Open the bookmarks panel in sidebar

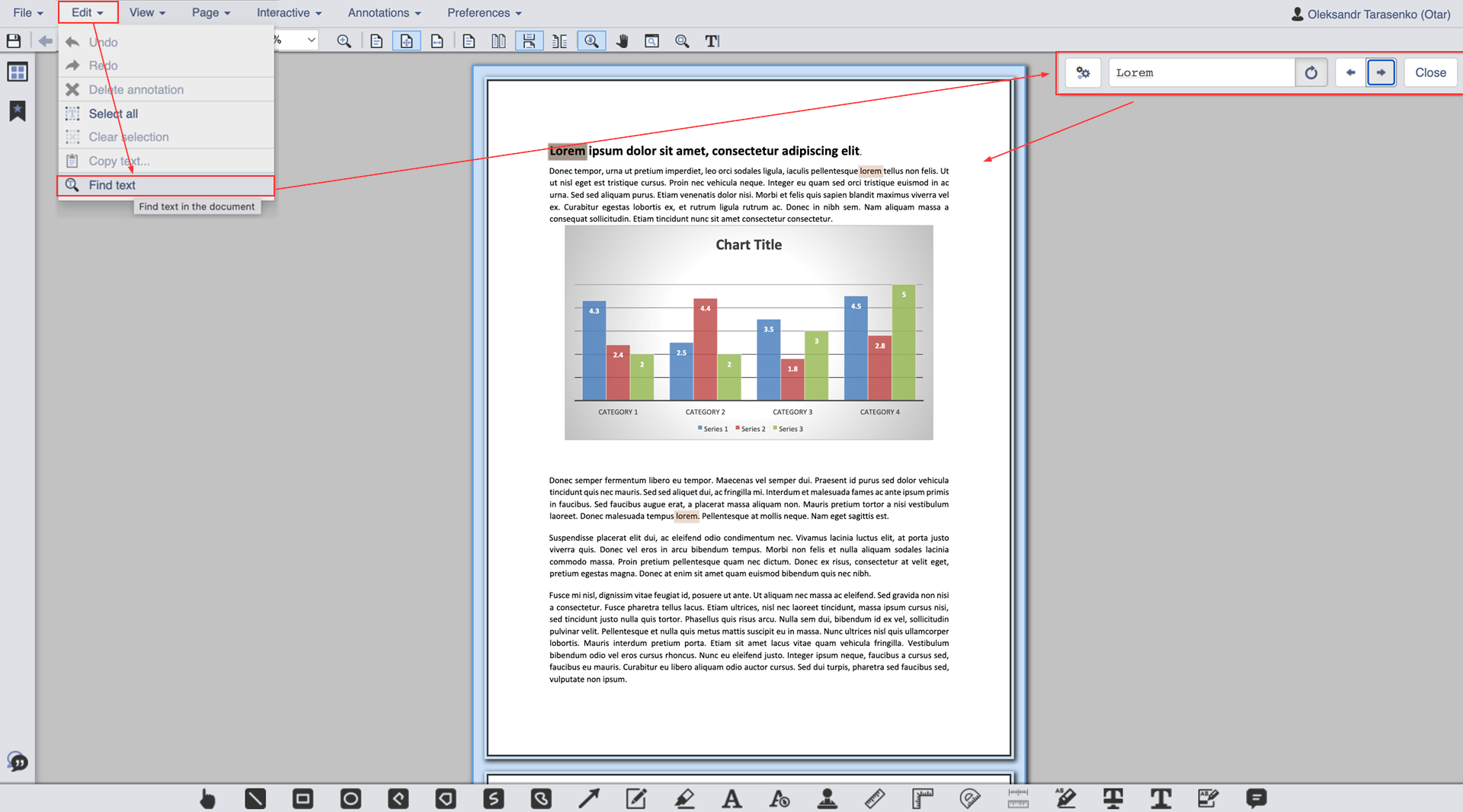tap(17, 111)
